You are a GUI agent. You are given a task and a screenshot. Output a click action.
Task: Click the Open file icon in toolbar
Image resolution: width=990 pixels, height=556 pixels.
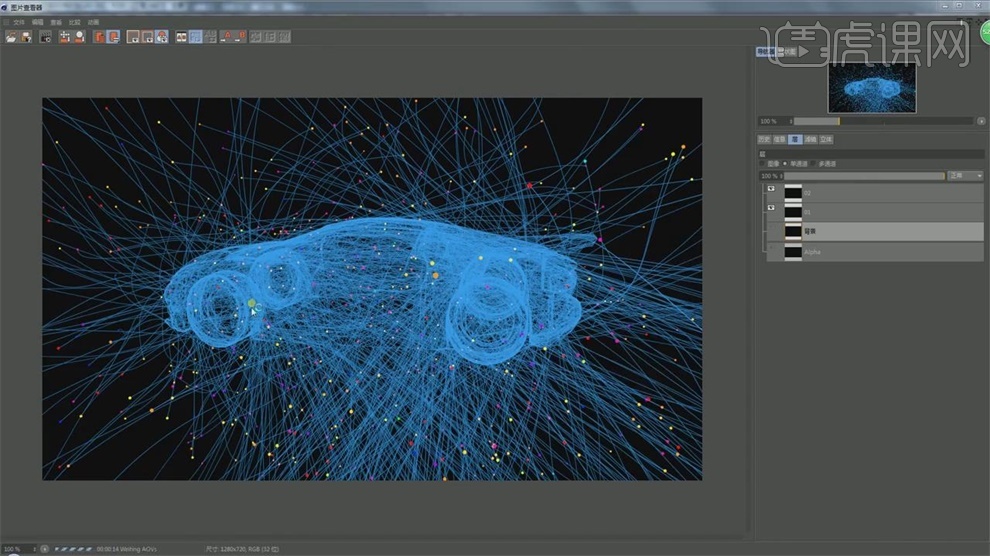click(x=11, y=37)
